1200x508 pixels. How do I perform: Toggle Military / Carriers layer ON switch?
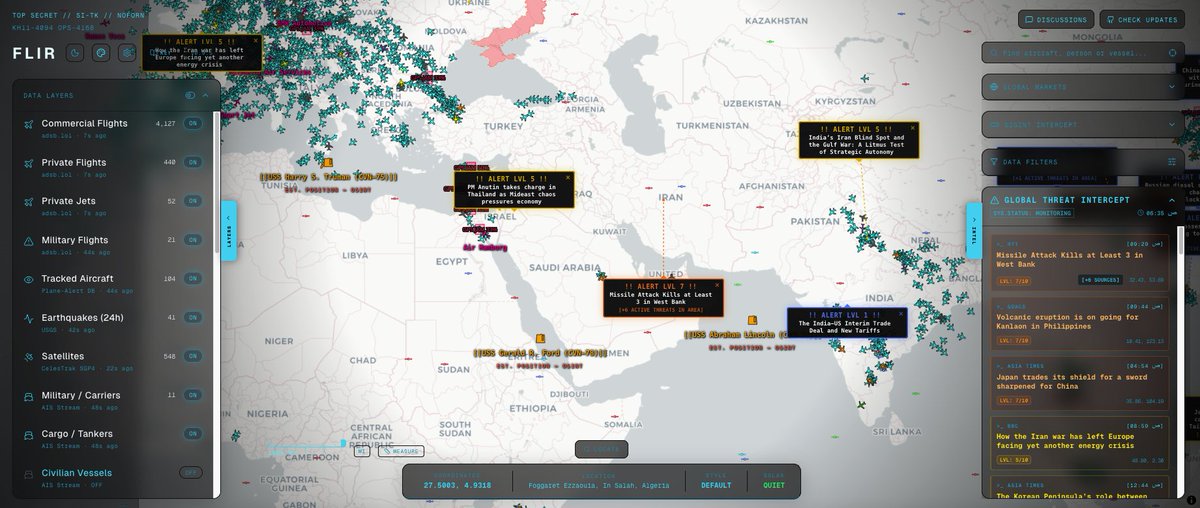[192, 396]
